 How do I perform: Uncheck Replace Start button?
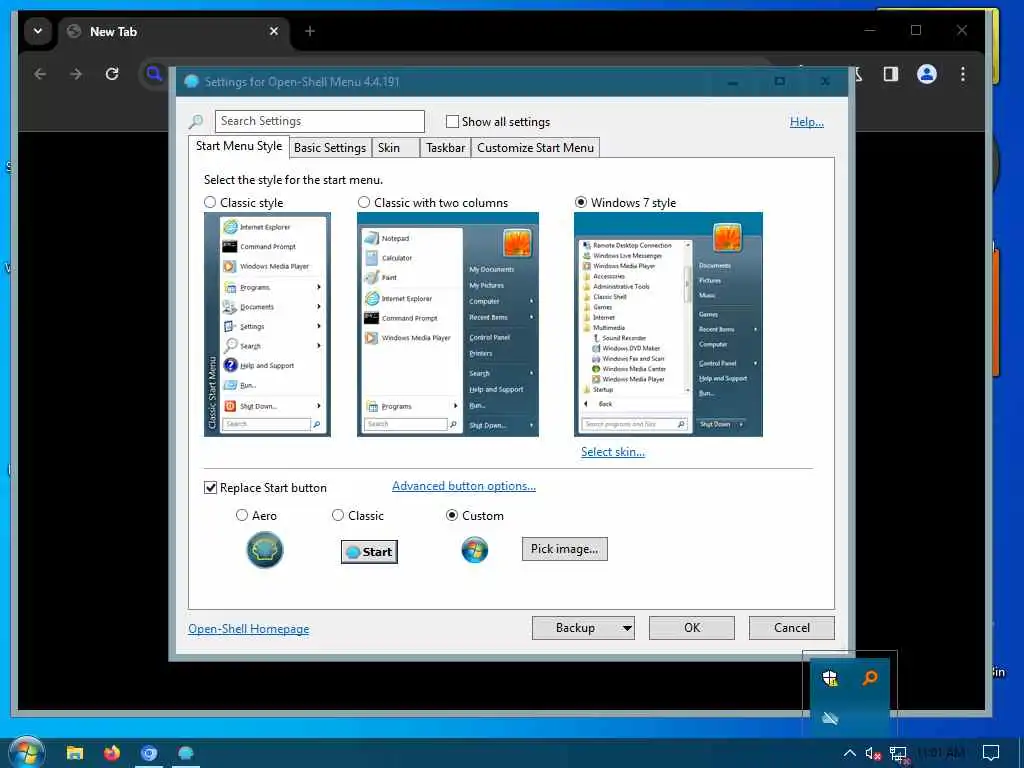coord(210,488)
